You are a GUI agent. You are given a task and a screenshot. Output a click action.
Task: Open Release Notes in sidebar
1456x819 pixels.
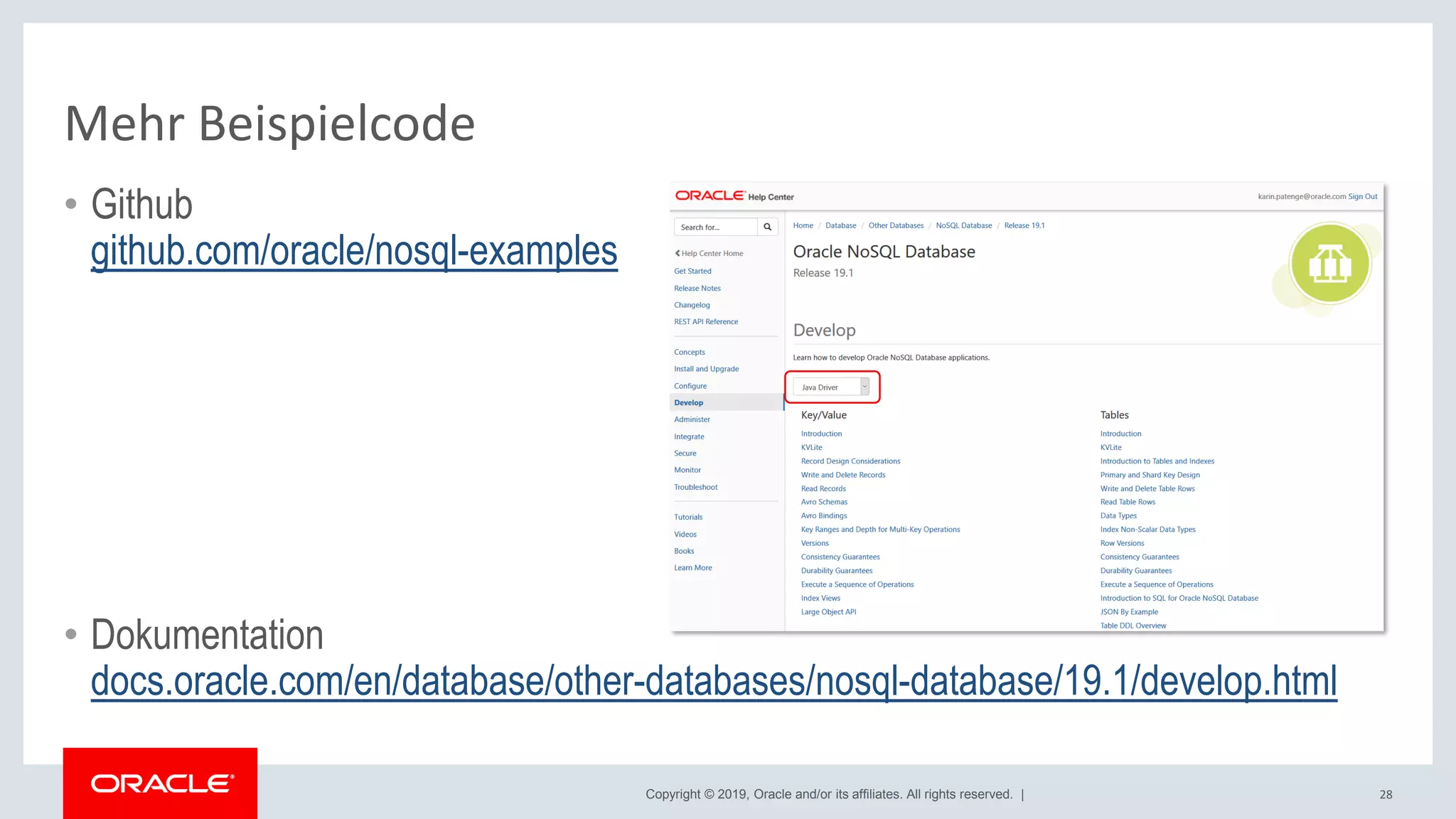coord(697,288)
